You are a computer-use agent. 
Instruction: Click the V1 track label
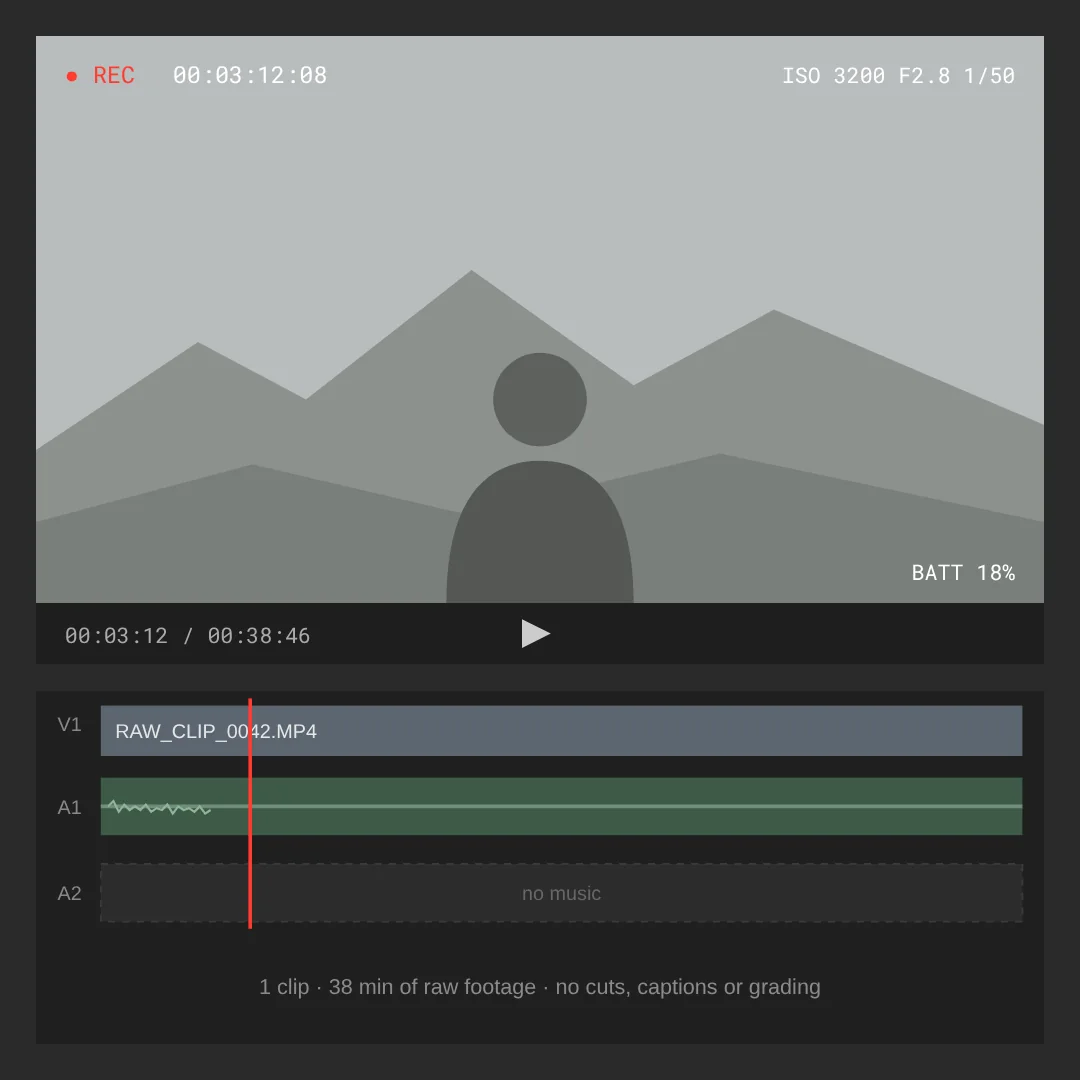tap(69, 725)
